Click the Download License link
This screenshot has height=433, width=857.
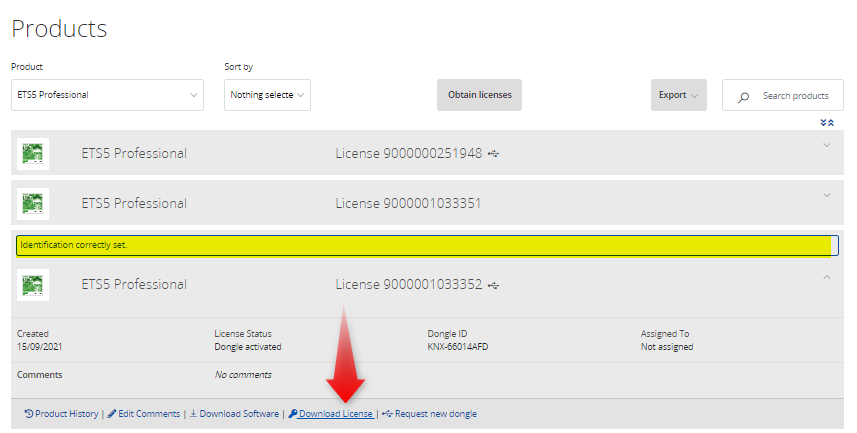click(336, 414)
